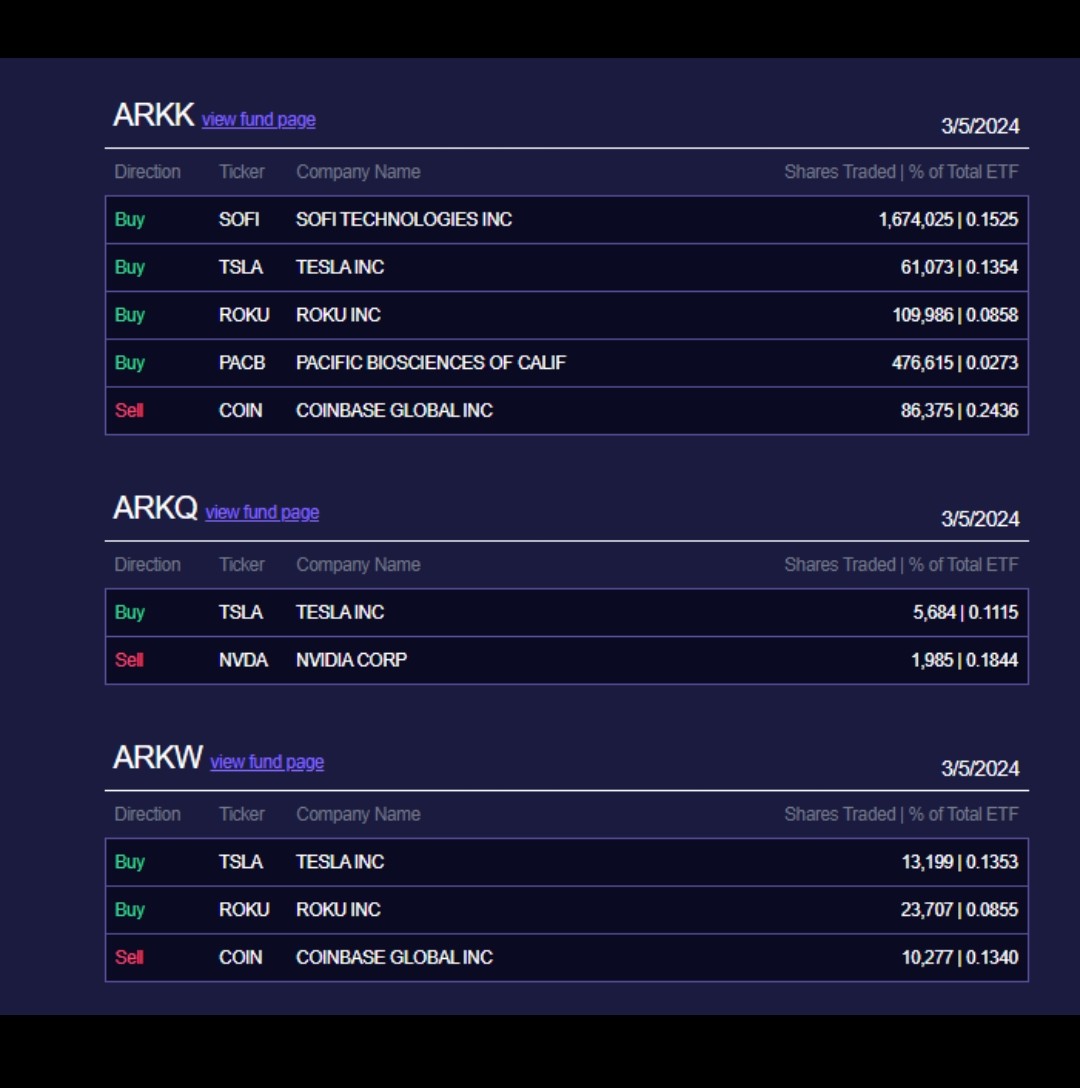Select the NVDA ticker cell
Viewport: 1080px width, 1088px height.
tap(243, 660)
